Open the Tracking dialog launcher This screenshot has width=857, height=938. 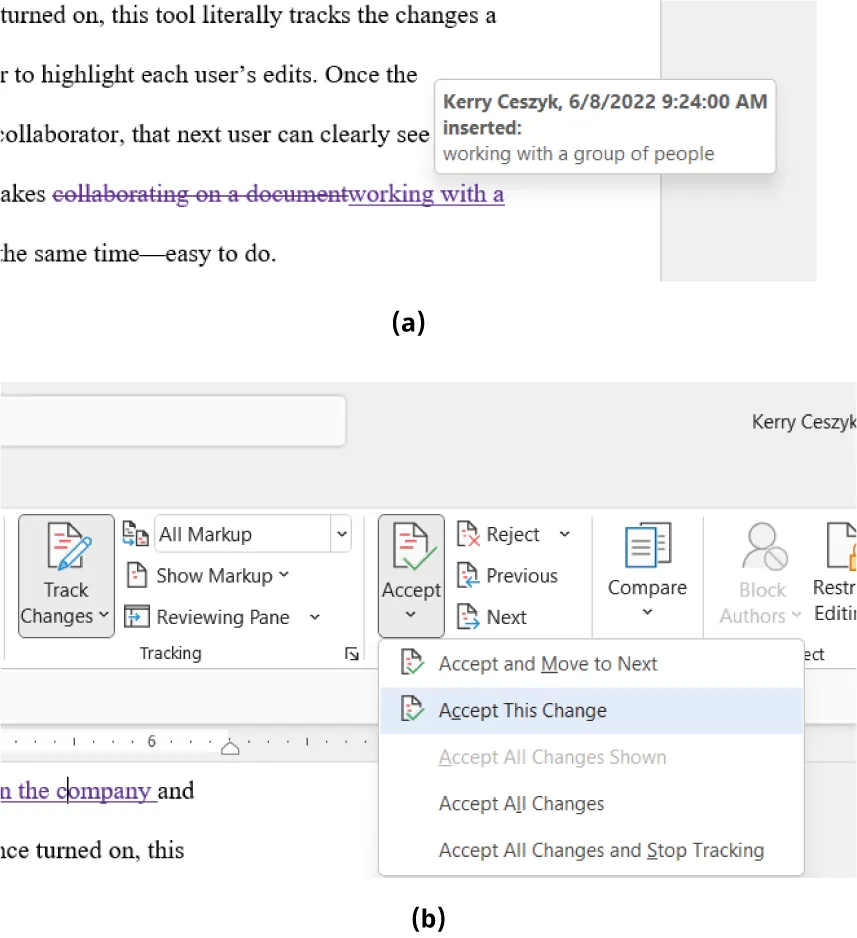[x=351, y=653]
